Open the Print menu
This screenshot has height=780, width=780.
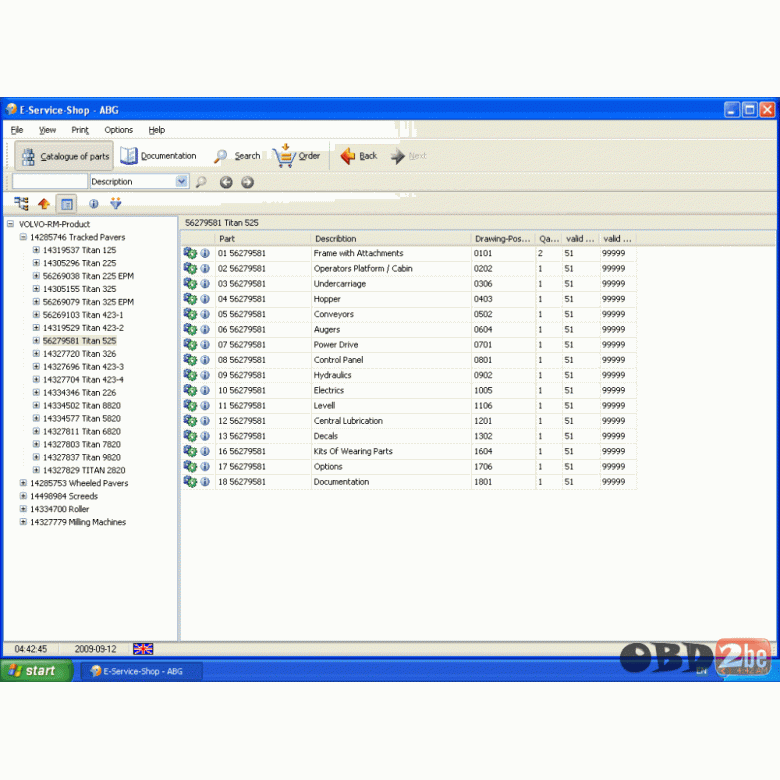[80, 130]
